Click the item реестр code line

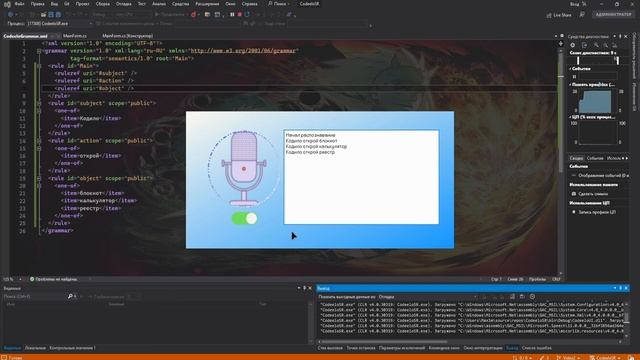(91, 208)
